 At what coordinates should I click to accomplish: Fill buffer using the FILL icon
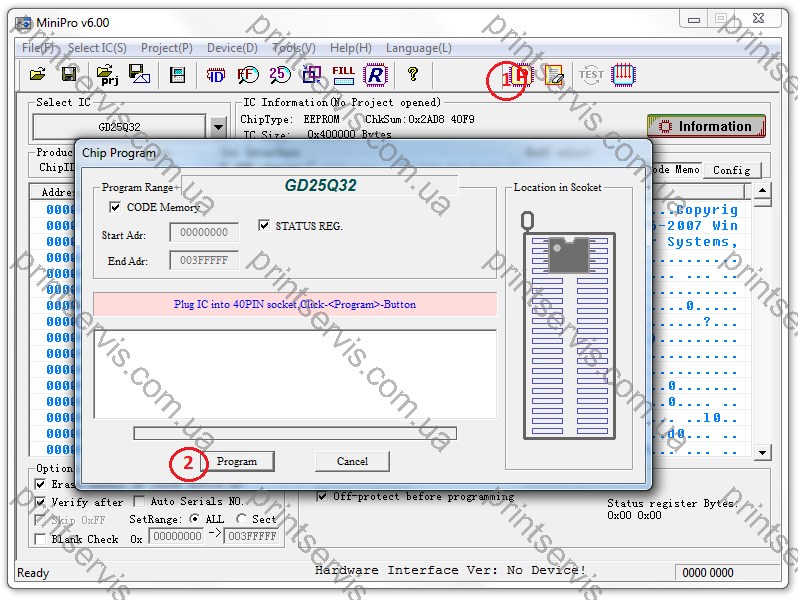(x=343, y=75)
